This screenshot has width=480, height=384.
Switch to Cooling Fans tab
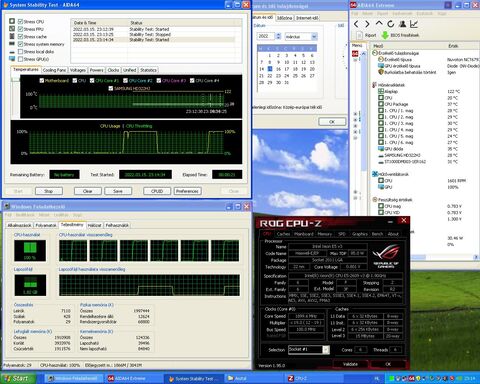[x=54, y=70]
